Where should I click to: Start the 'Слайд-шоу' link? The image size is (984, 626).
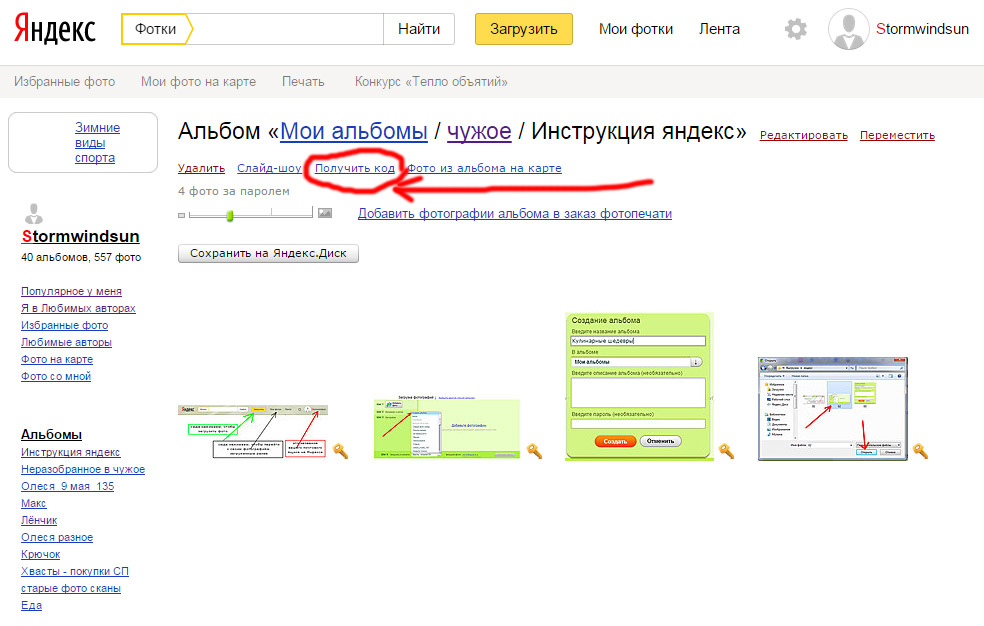(x=269, y=168)
